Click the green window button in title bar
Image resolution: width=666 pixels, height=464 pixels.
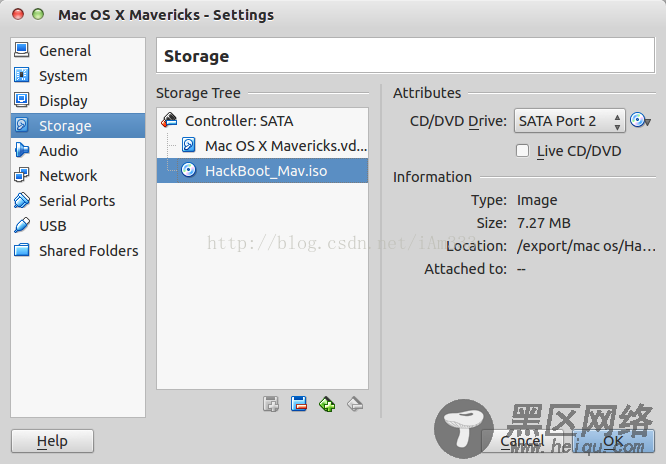coord(38,14)
